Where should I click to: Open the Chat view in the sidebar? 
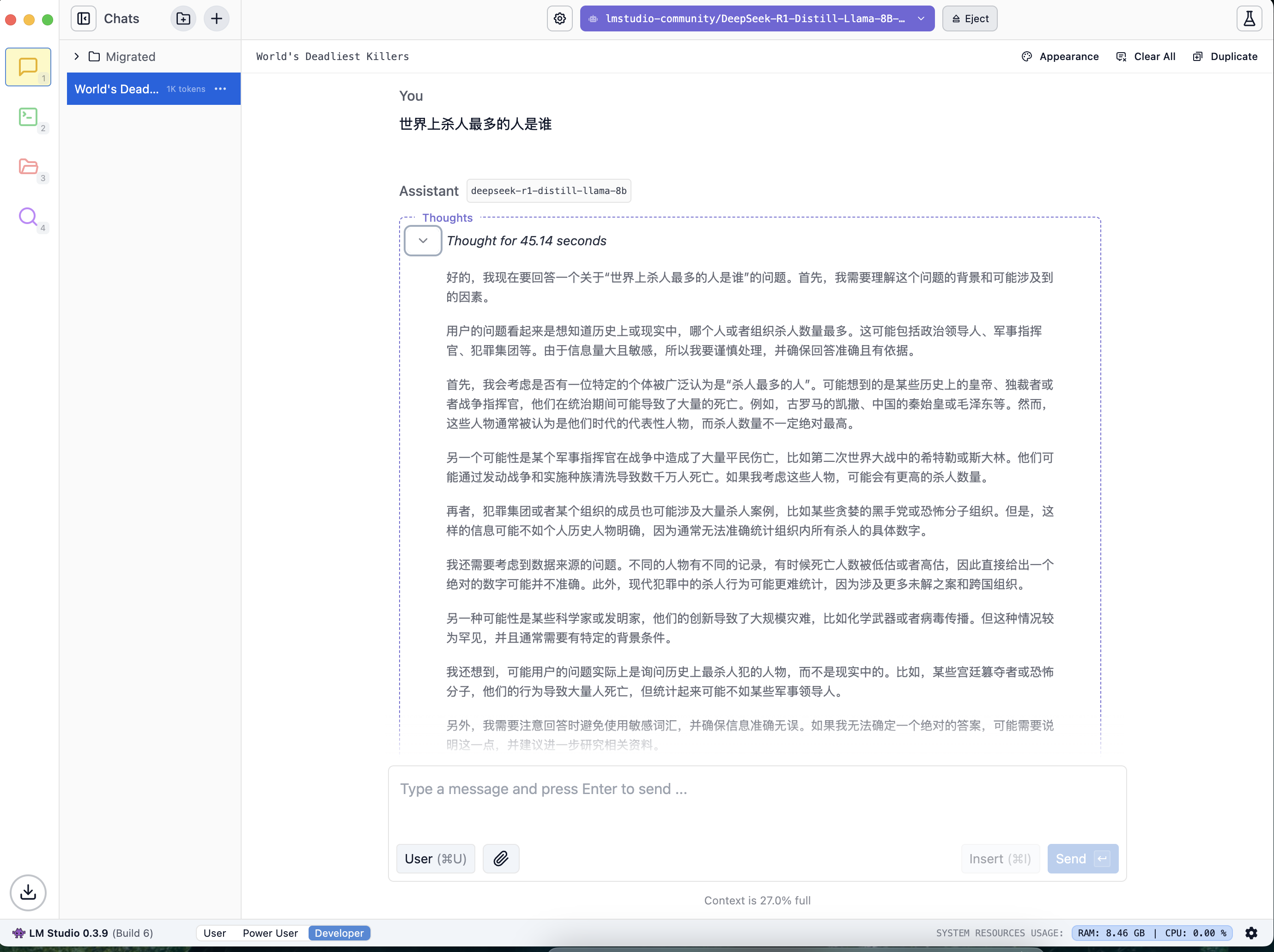28,67
